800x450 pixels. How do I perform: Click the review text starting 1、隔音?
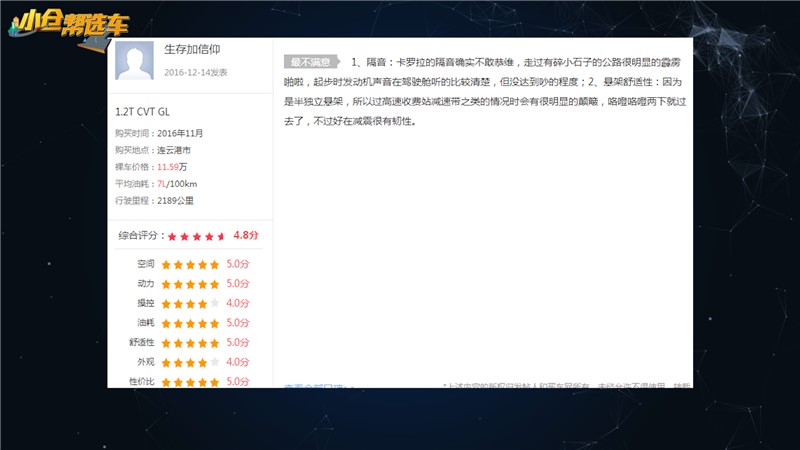pos(485,92)
